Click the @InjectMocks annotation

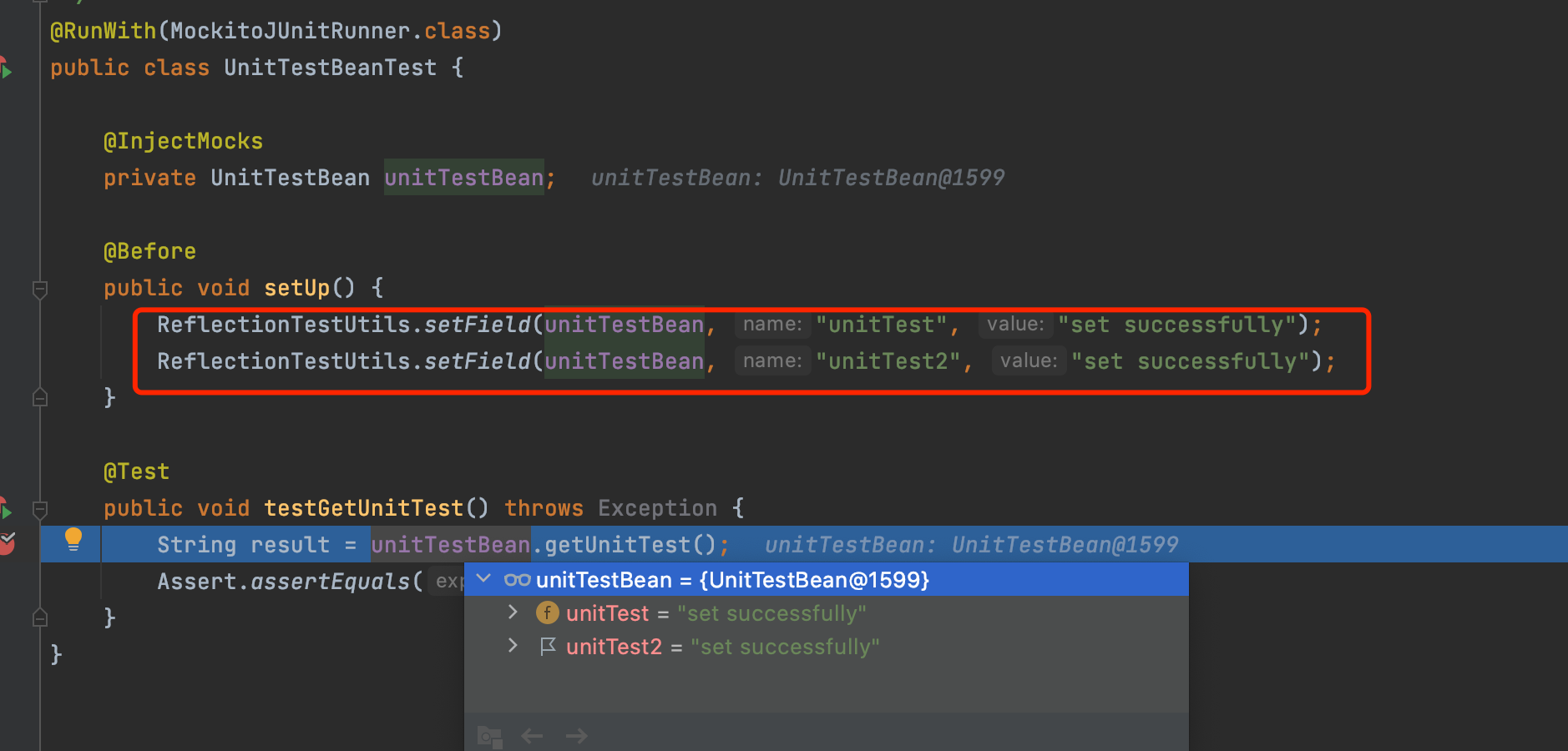(x=183, y=141)
